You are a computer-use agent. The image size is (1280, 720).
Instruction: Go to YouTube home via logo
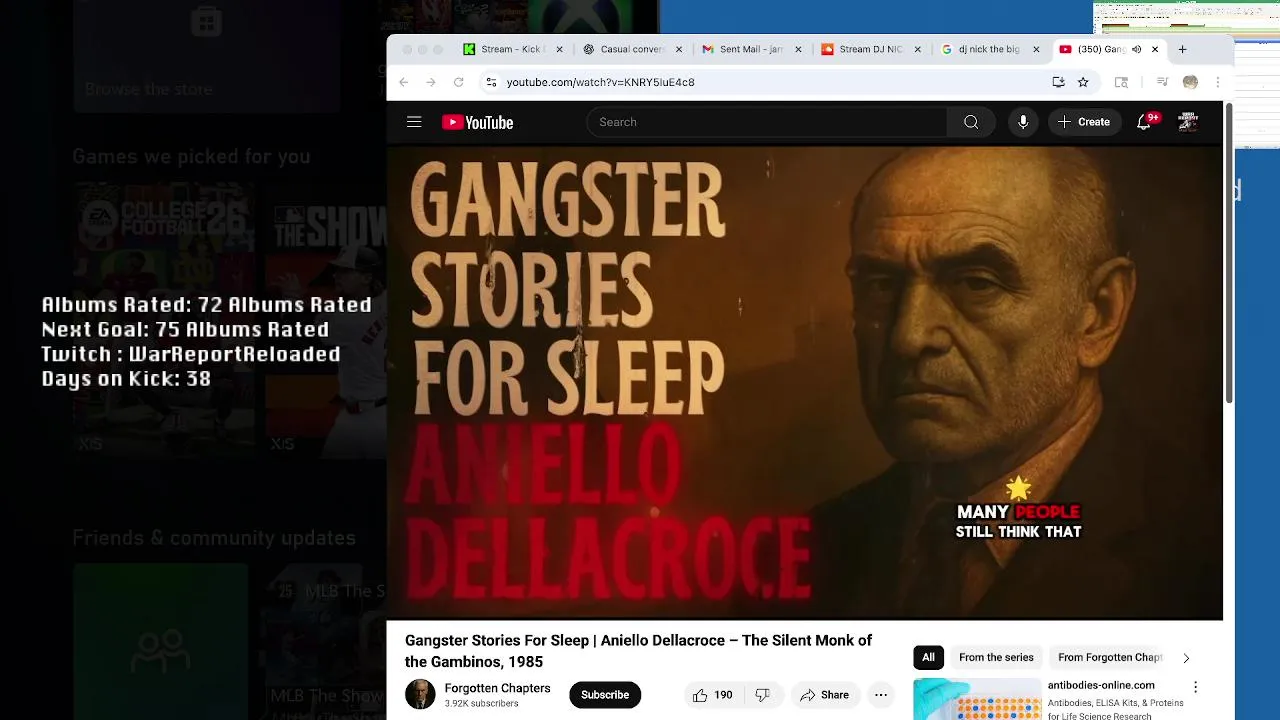point(478,122)
